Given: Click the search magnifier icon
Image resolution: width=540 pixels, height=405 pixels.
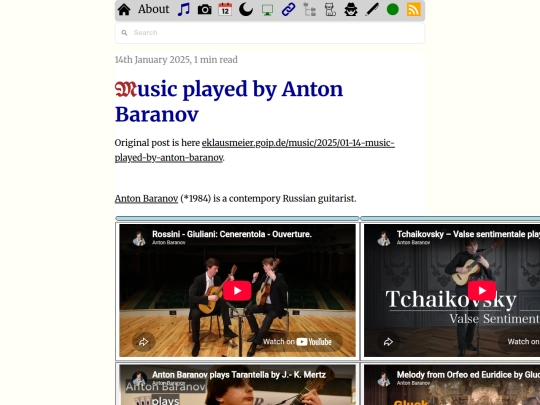Looking at the screenshot, I should 124,33.
